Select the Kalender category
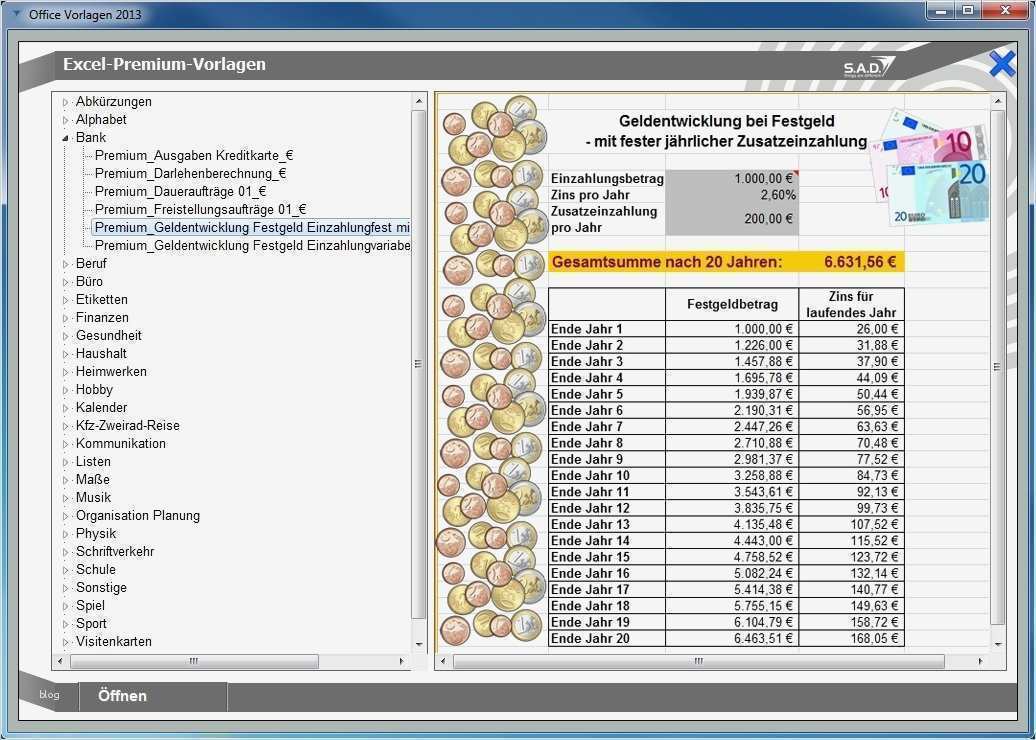Image resolution: width=1036 pixels, height=740 pixels. pos(101,407)
